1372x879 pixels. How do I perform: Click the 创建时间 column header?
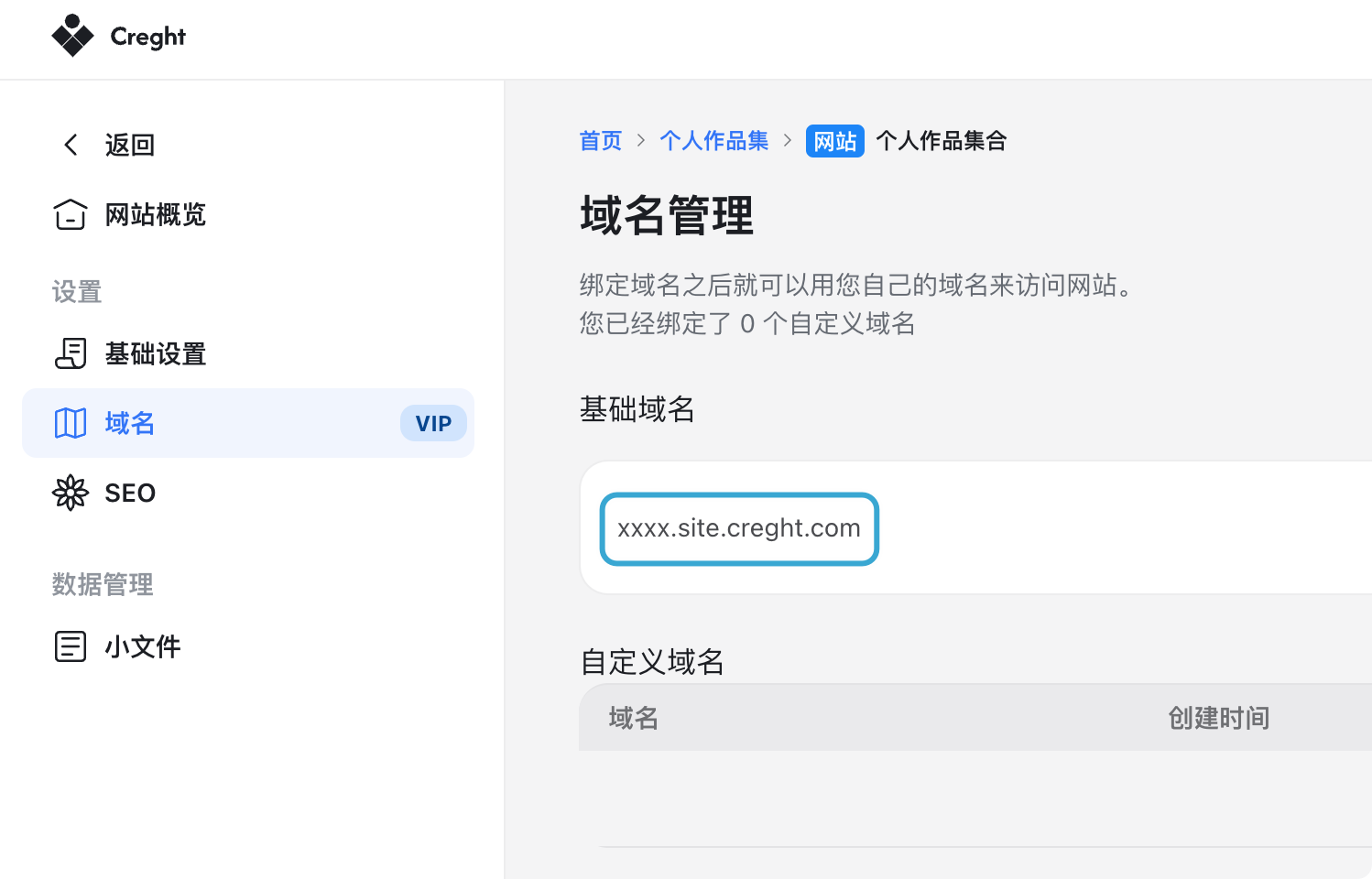tap(1219, 718)
